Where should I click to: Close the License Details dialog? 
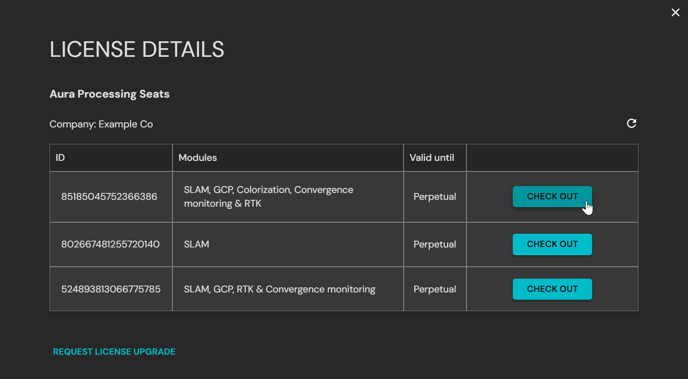point(675,13)
